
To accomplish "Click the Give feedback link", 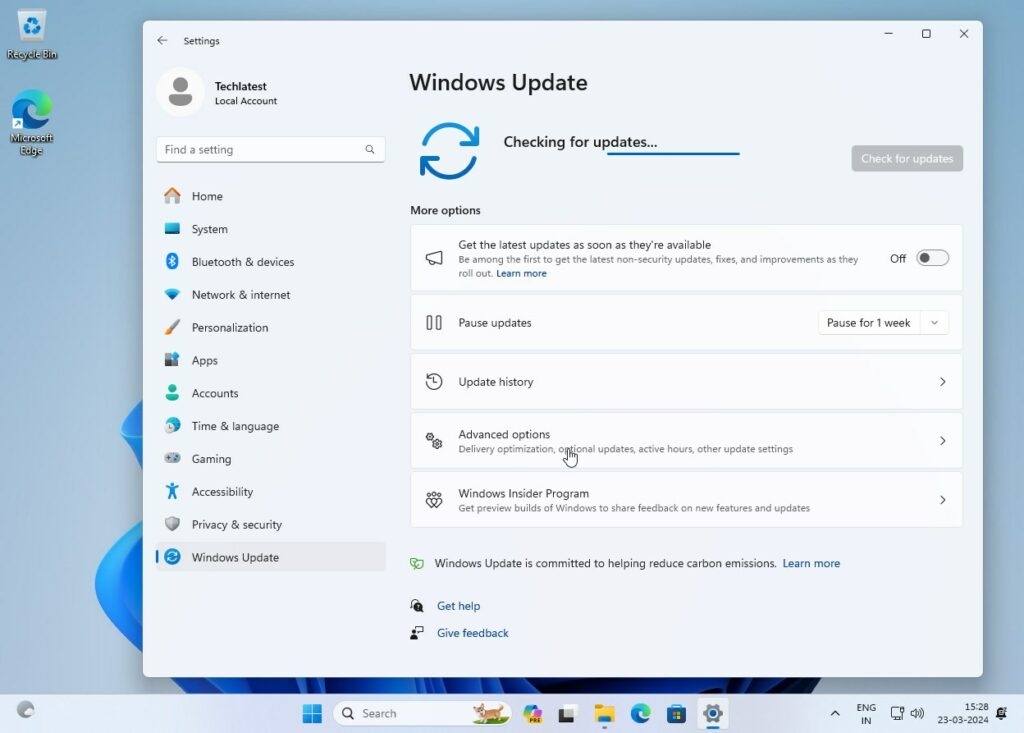I will pos(472,633).
